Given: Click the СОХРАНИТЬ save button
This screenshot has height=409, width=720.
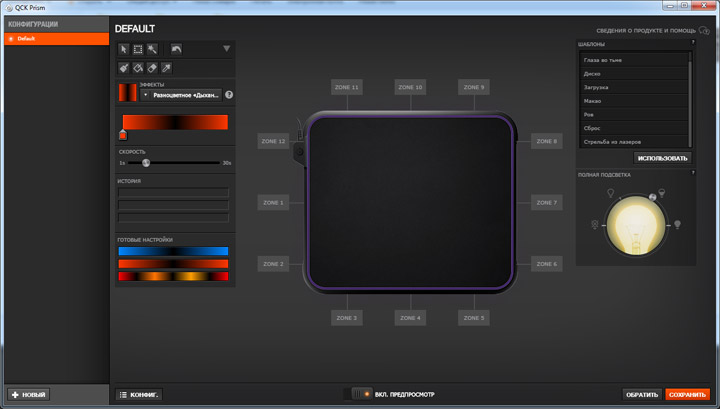Looking at the screenshot, I should click(687, 395).
